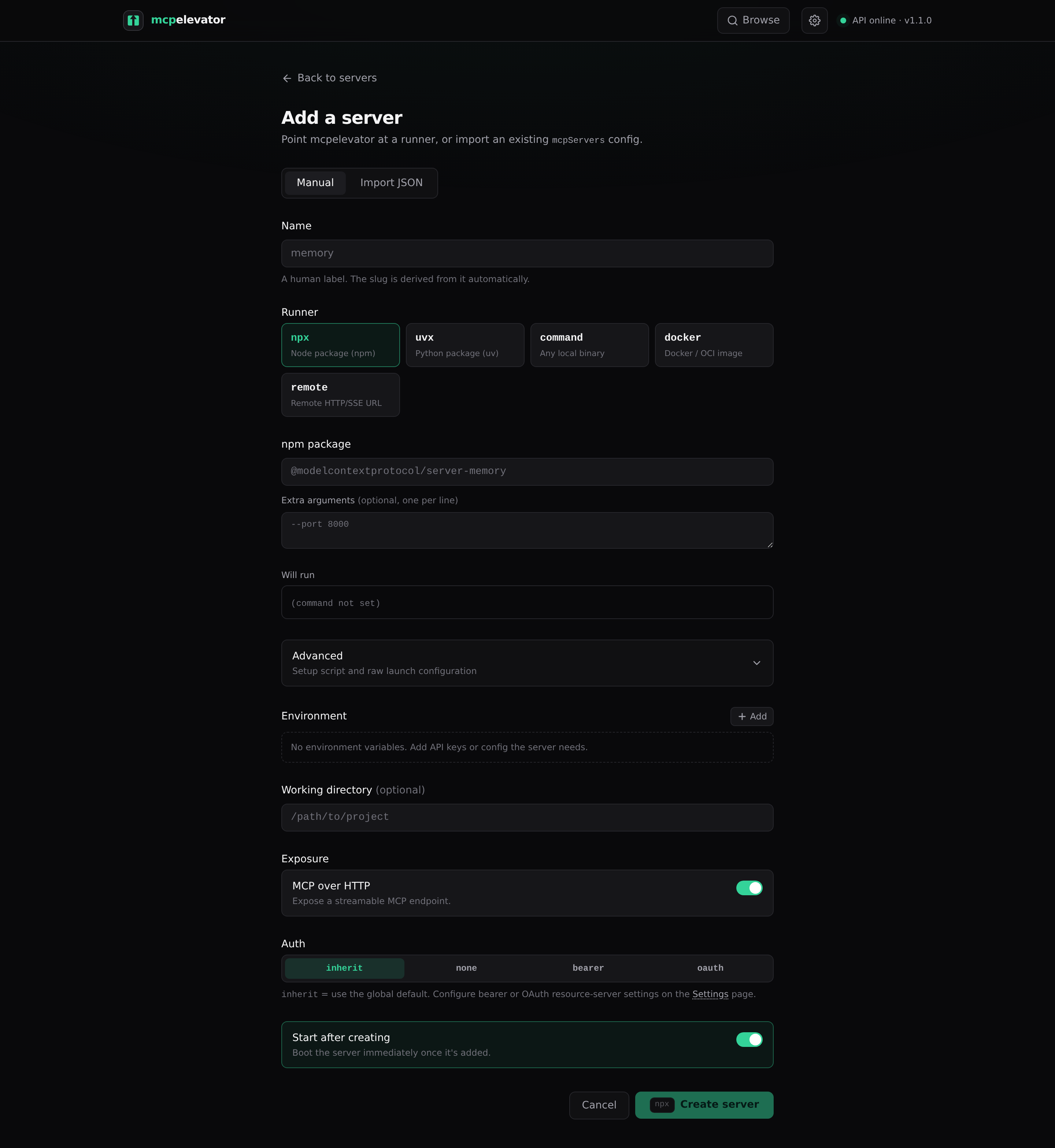Select inherit auth option
Screen dimensions: 1055x1148
[344, 968]
